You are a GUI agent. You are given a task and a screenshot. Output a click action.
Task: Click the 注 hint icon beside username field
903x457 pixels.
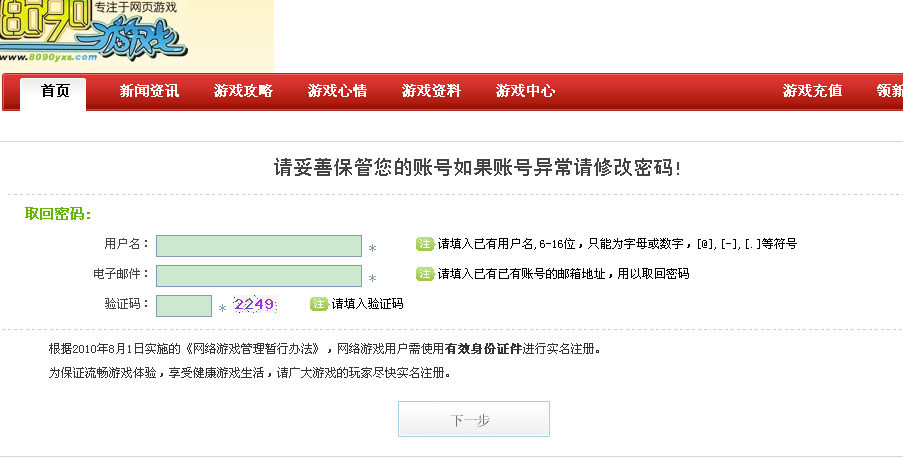tap(424, 244)
